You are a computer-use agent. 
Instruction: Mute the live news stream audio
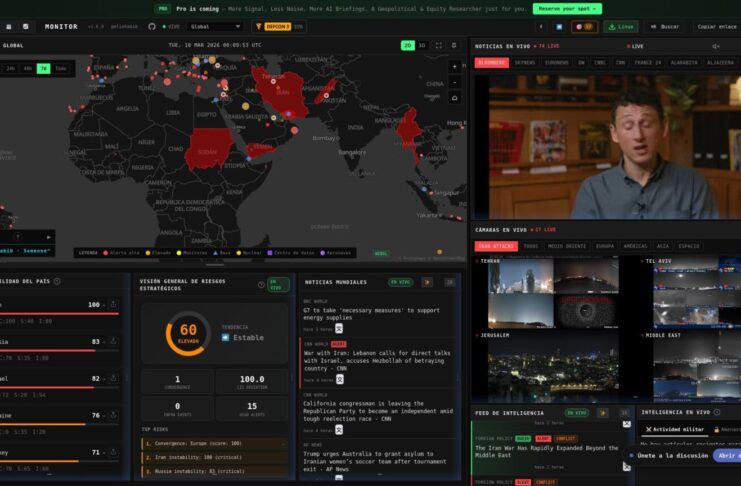[x=715, y=46]
